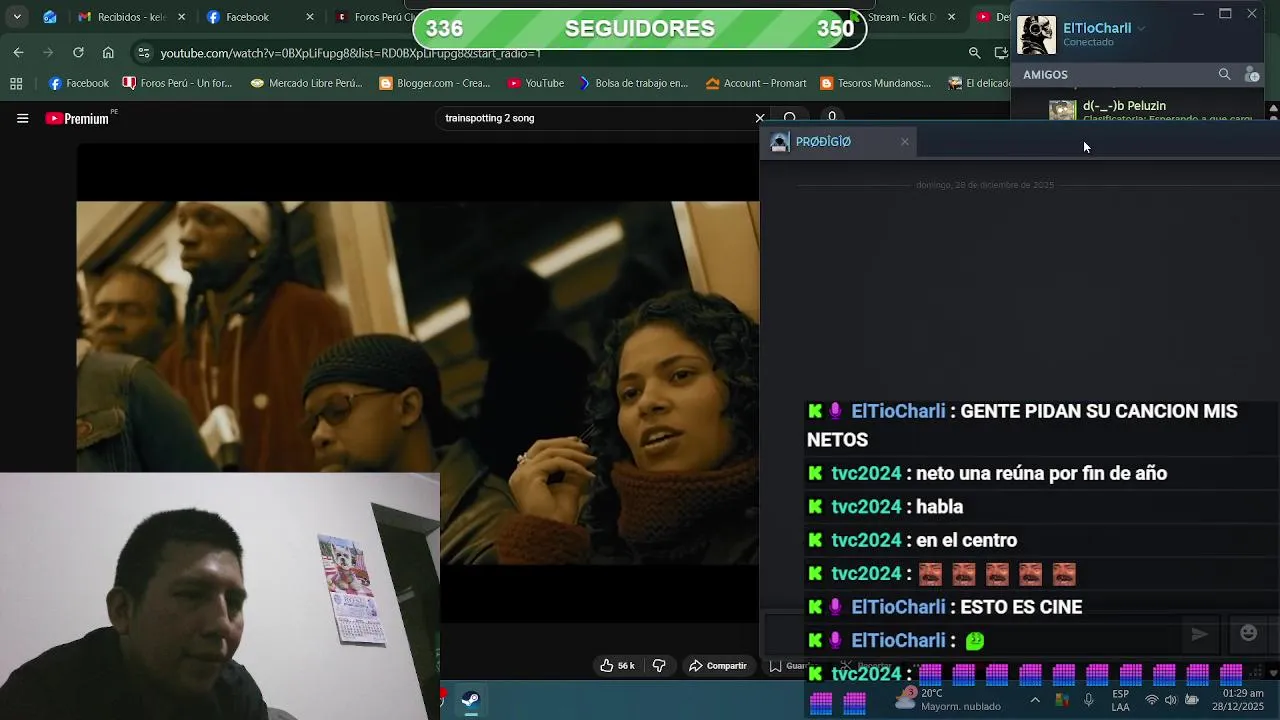1280x720 pixels.
Task: Go forward in browser history
Action: (x=48, y=52)
